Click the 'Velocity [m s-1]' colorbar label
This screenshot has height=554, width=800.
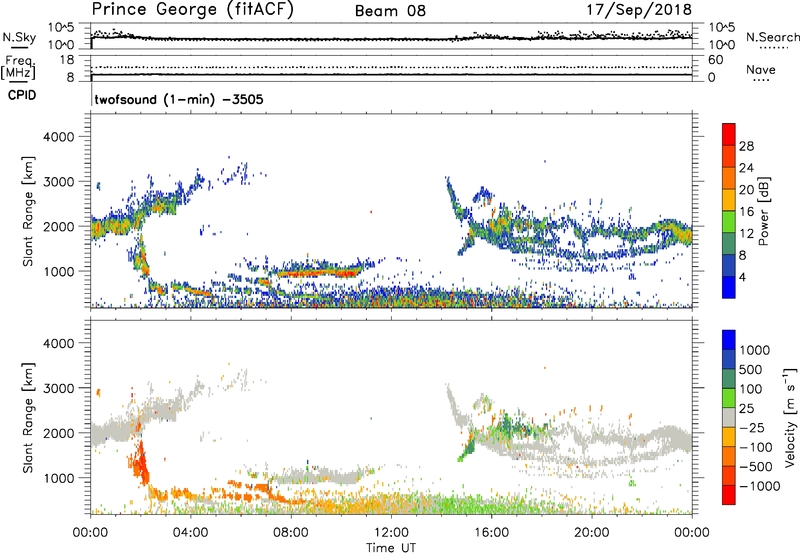pyautogui.click(x=790, y=417)
